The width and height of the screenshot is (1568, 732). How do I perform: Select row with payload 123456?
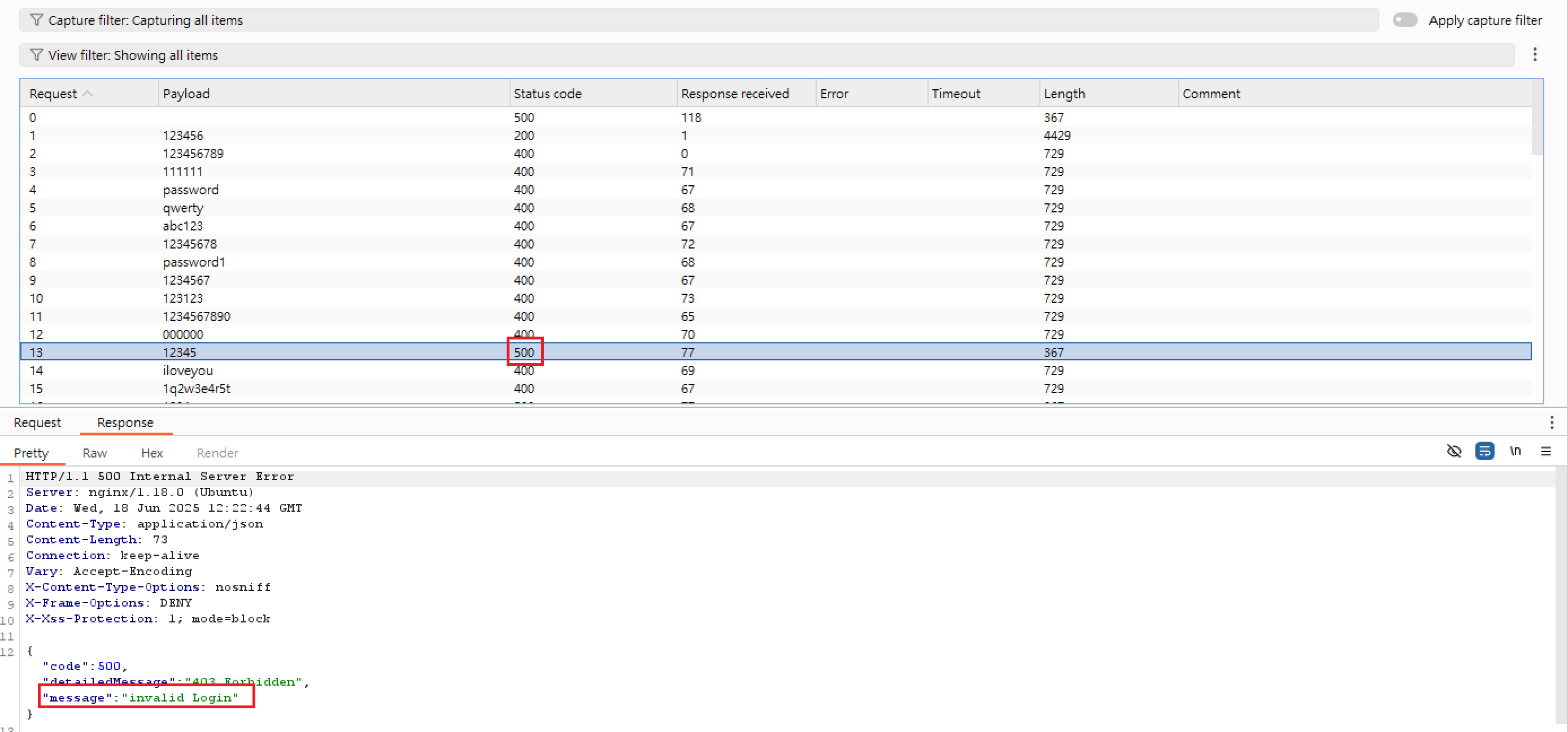(776, 135)
